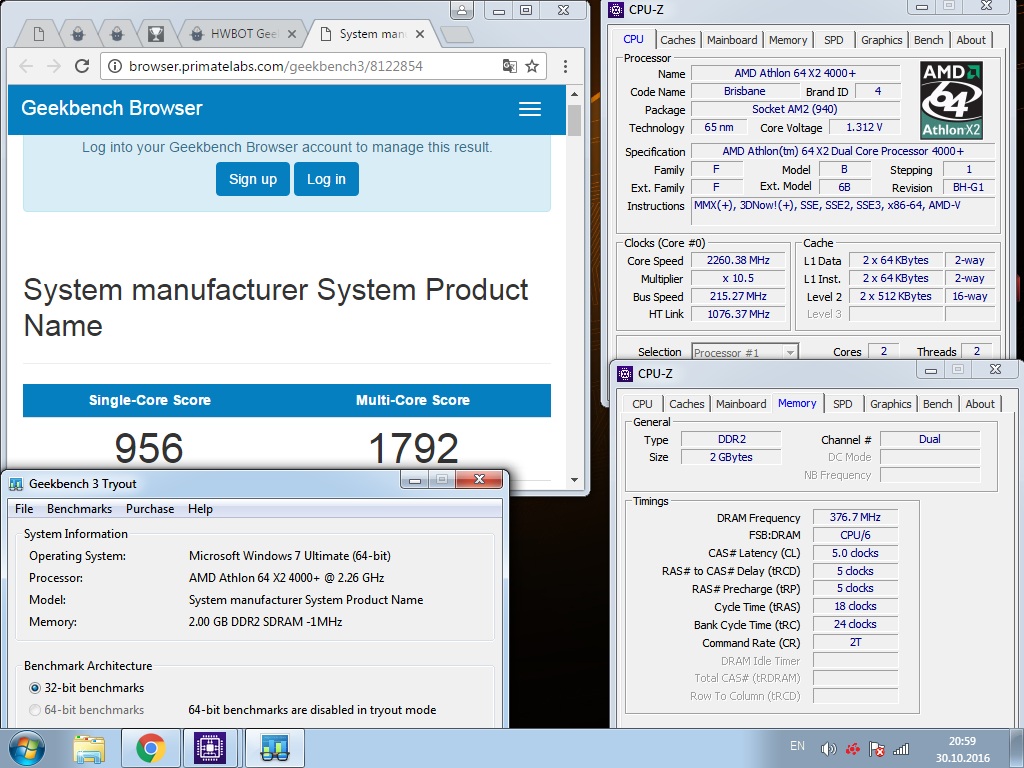Open translate icon in address bar
This screenshot has width=1024, height=768.
509,66
